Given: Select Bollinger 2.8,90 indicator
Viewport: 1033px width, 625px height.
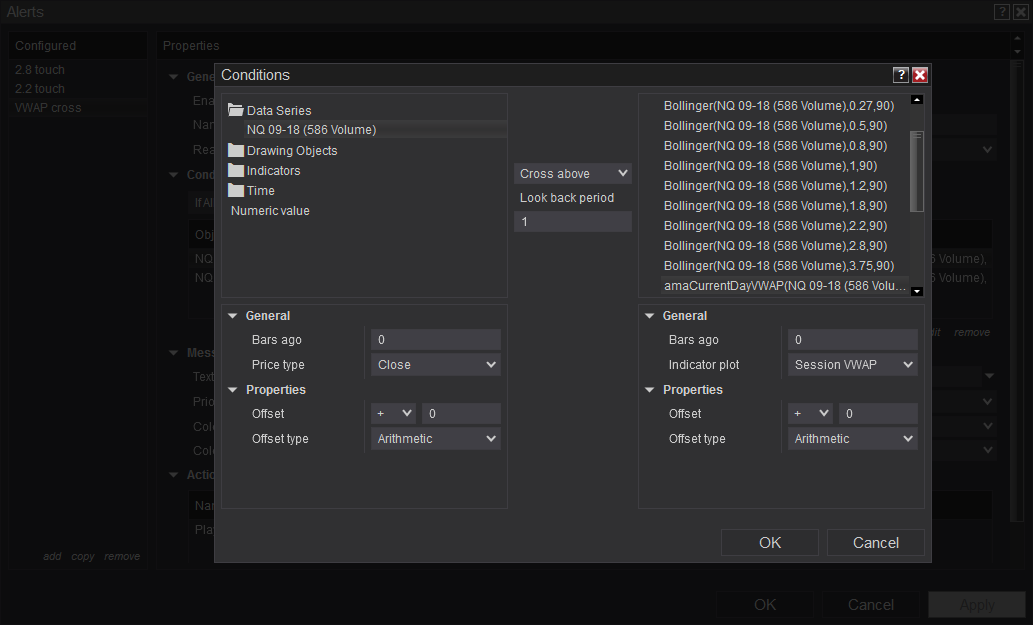Looking at the screenshot, I should 775,246.
